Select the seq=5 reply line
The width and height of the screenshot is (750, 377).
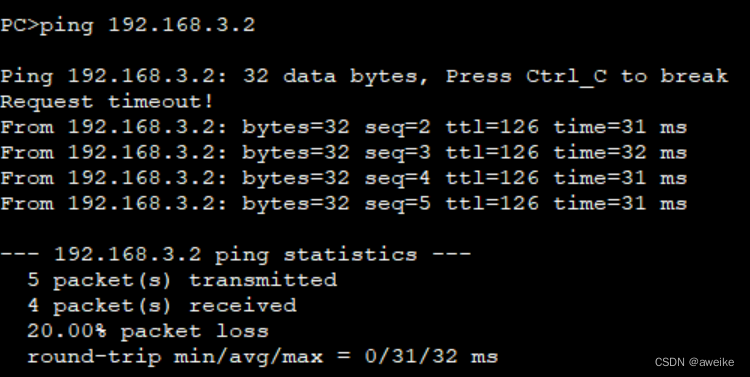tap(343, 204)
